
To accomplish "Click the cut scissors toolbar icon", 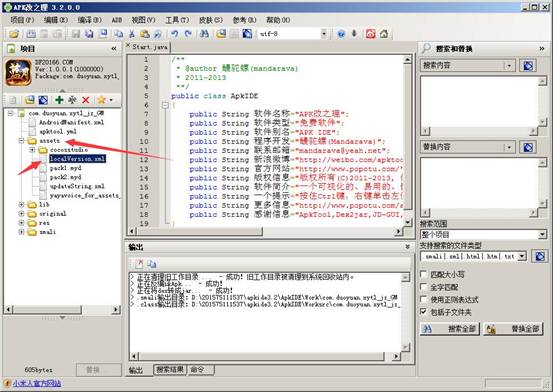I will 132,34.
